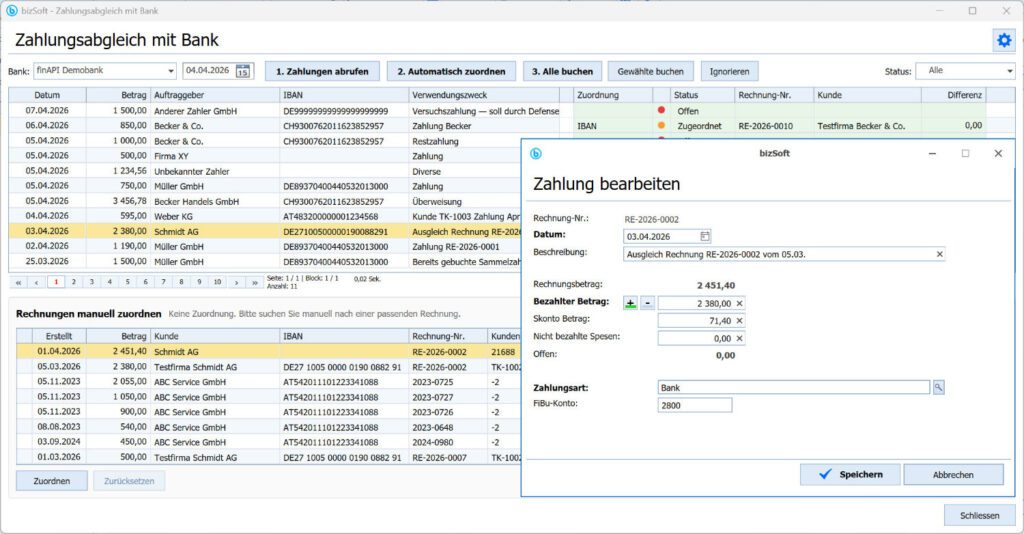Go to previous page in pager
Image resolution: width=1024 pixels, height=534 pixels.
37,282
